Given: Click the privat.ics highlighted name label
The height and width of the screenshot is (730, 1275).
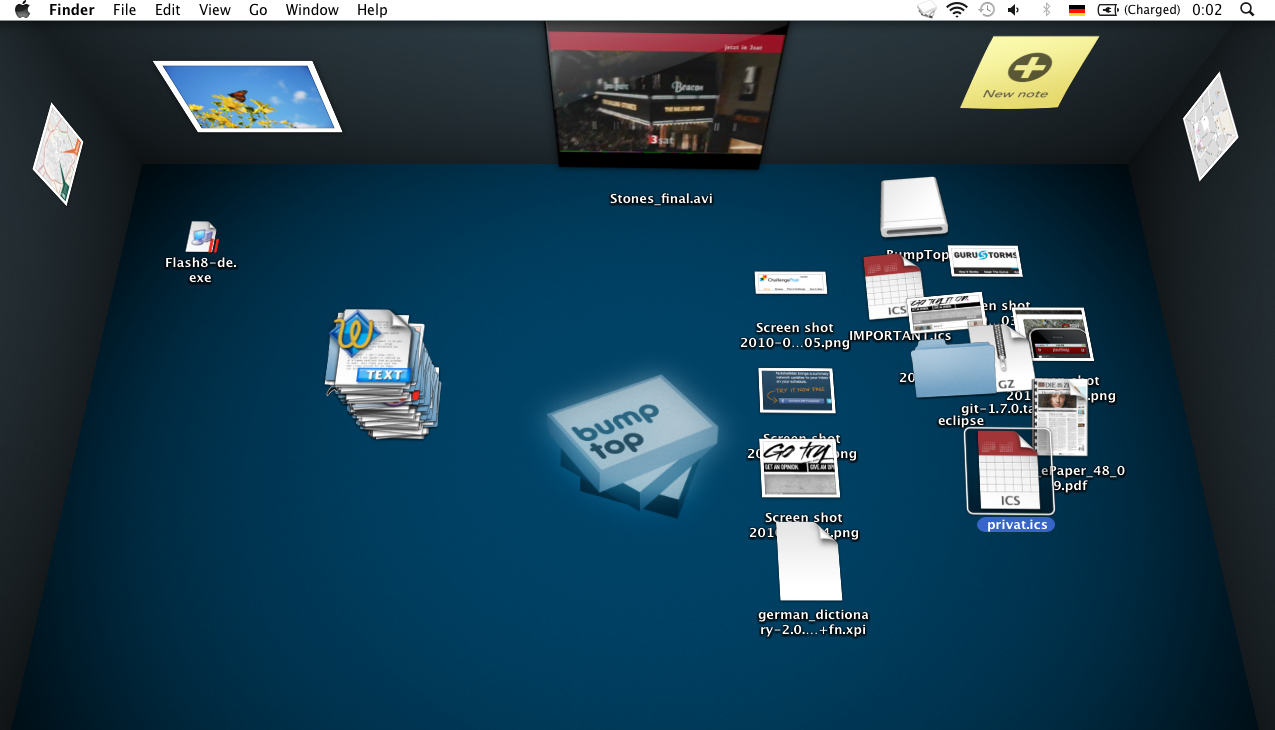Looking at the screenshot, I should click(x=1016, y=524).
